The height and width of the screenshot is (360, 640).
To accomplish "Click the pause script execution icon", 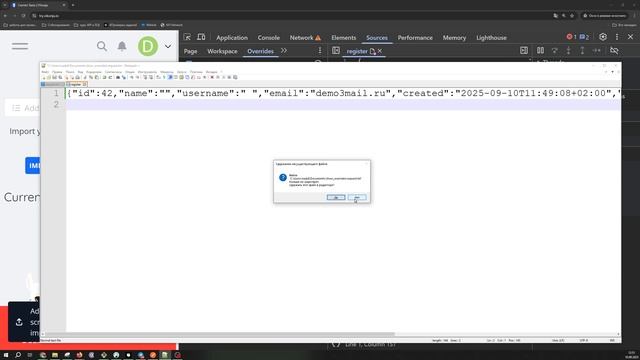I will pos(540,51).
